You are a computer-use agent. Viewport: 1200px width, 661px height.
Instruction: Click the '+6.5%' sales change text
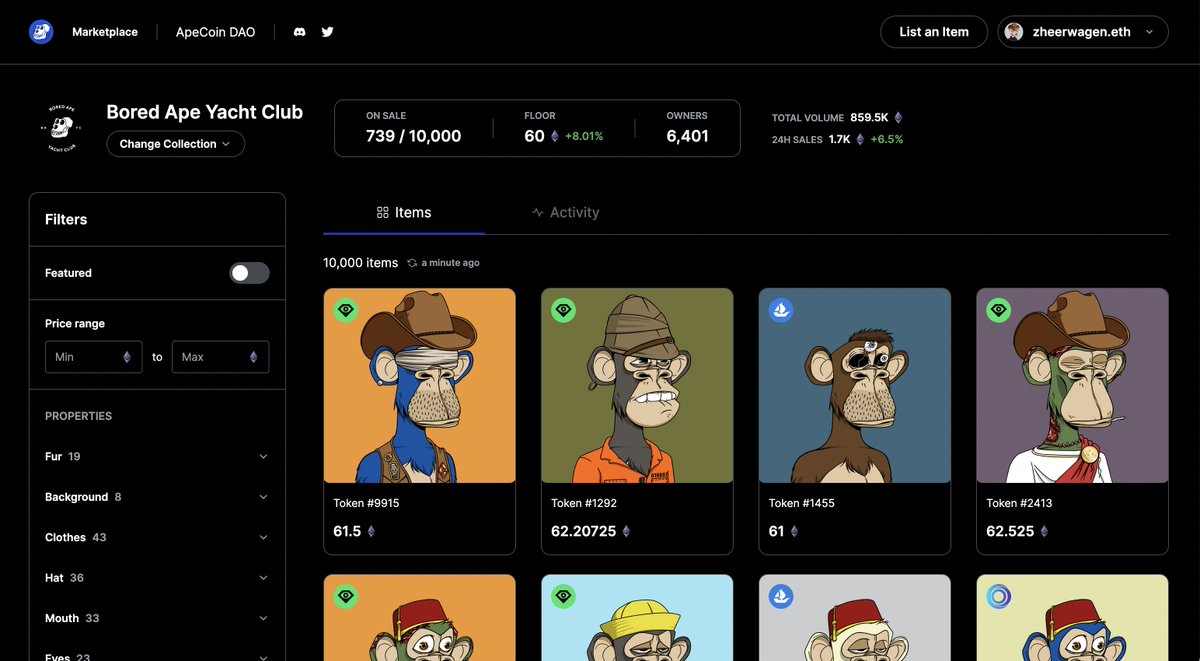[x=886, y=139]
